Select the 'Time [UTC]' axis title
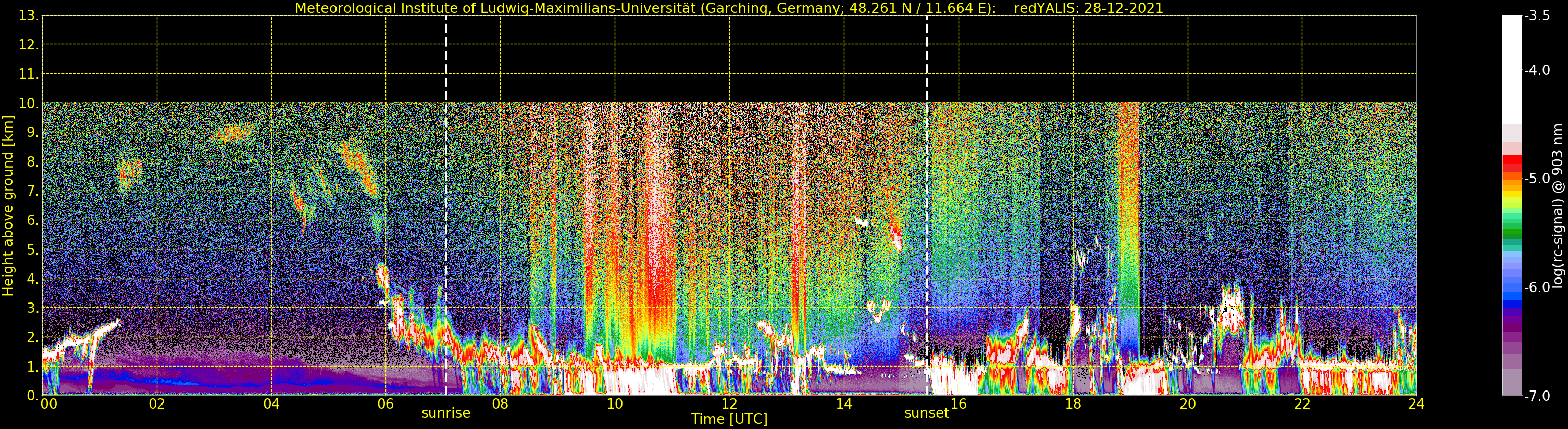 (x=729, y=419)
